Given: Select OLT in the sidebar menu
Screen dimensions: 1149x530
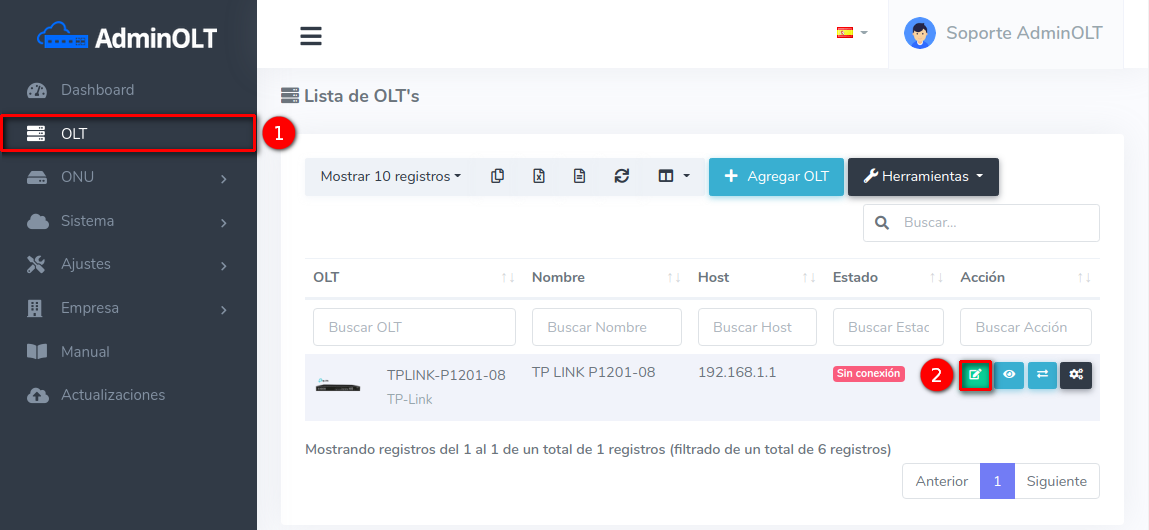Looking at the screenshot, I should click(128, 133).
